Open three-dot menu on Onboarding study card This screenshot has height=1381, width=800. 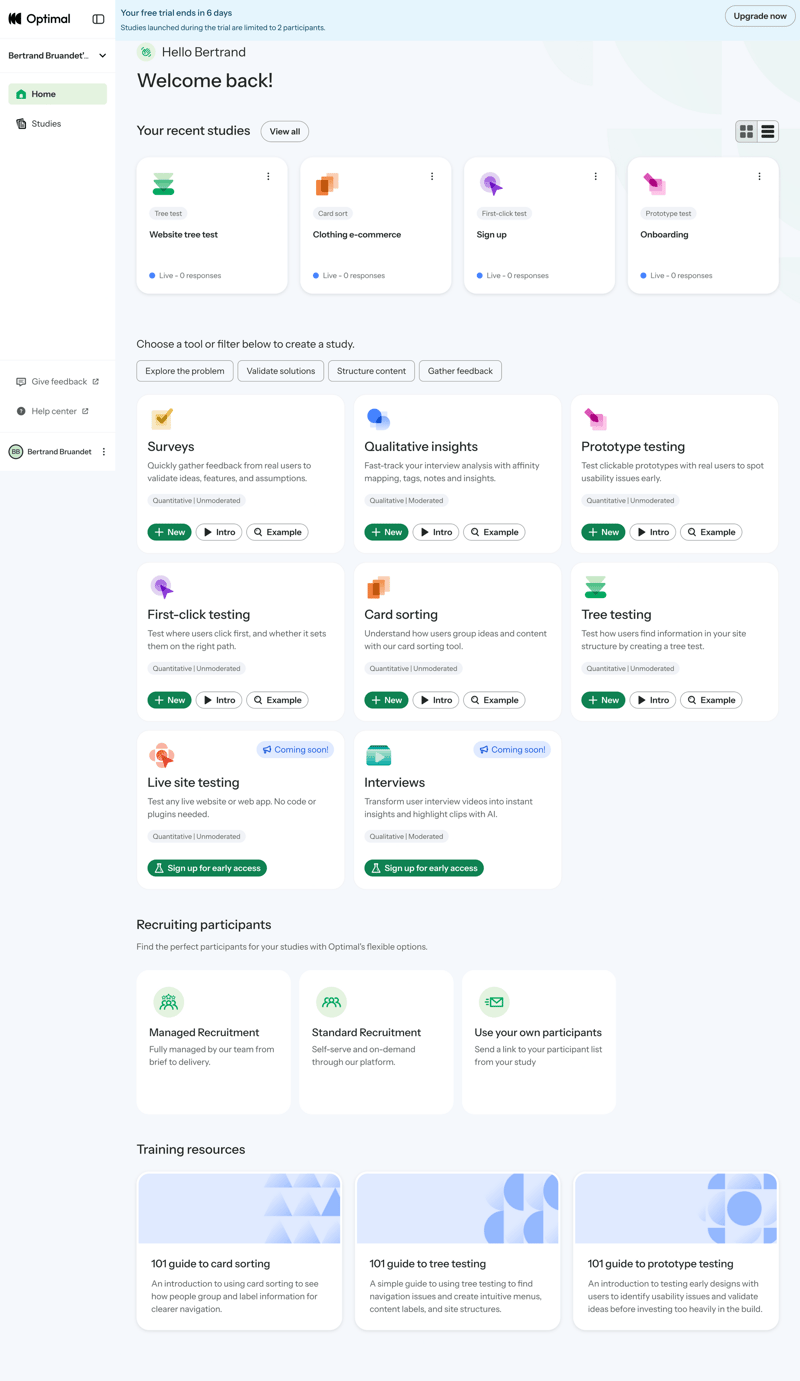tap(759, 177)
